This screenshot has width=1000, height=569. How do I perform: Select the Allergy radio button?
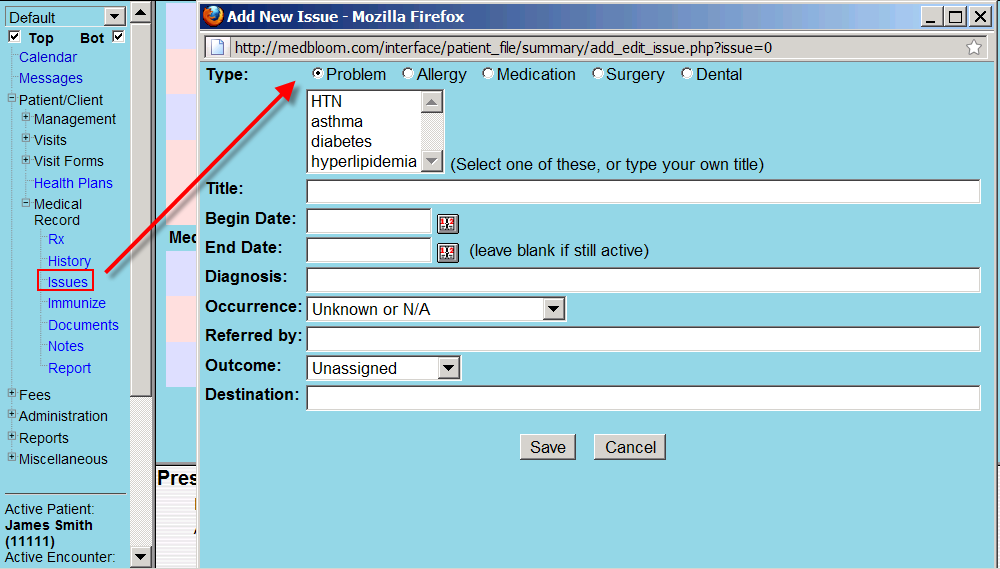click(408, 74)
